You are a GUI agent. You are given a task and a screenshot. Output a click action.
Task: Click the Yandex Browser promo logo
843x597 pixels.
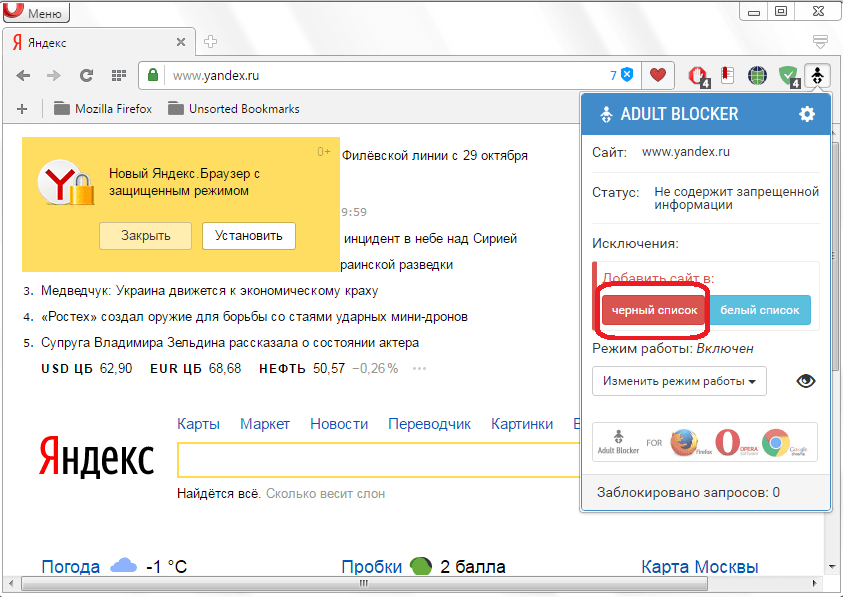[66, 182]
